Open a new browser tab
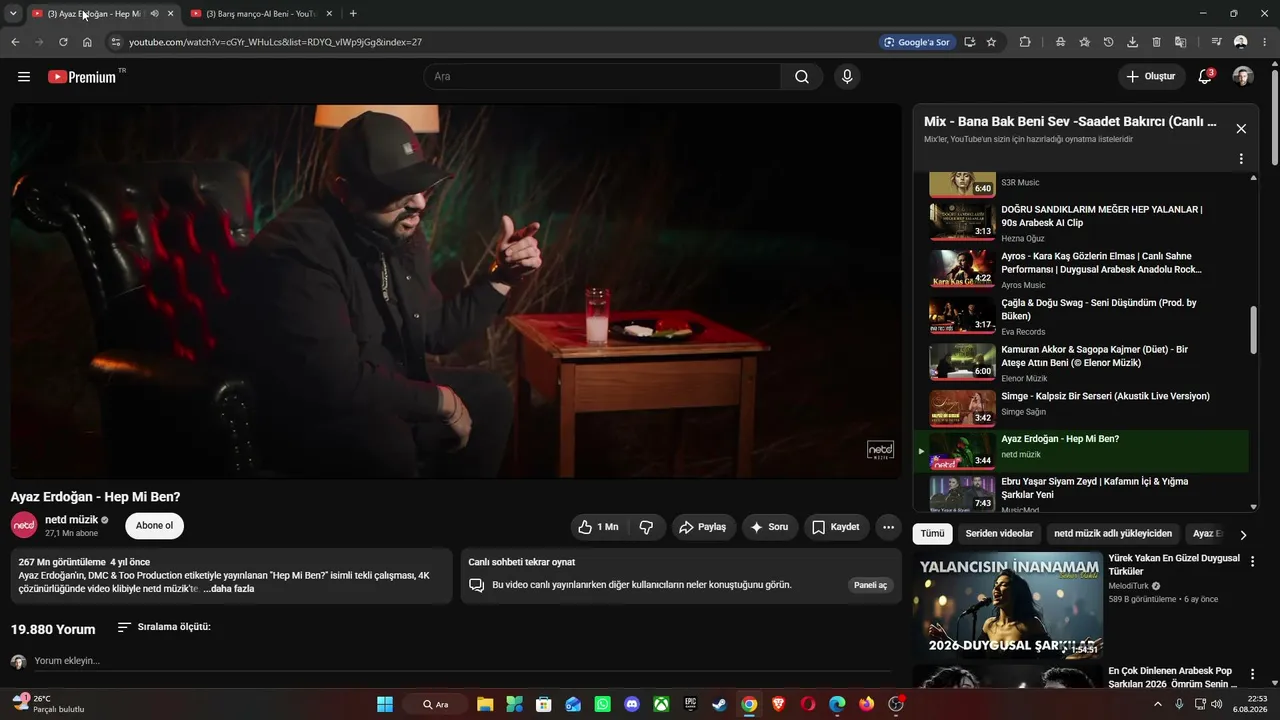1280x720 pixels. (353, 14)
